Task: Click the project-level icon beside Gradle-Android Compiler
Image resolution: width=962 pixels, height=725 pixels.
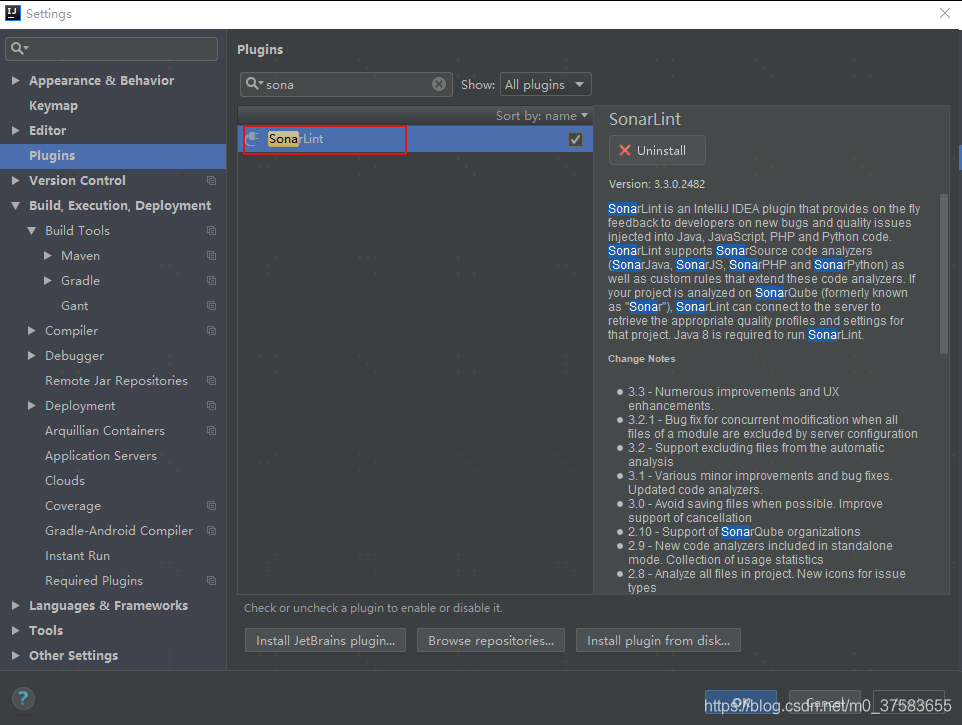Action: (211, 531)
